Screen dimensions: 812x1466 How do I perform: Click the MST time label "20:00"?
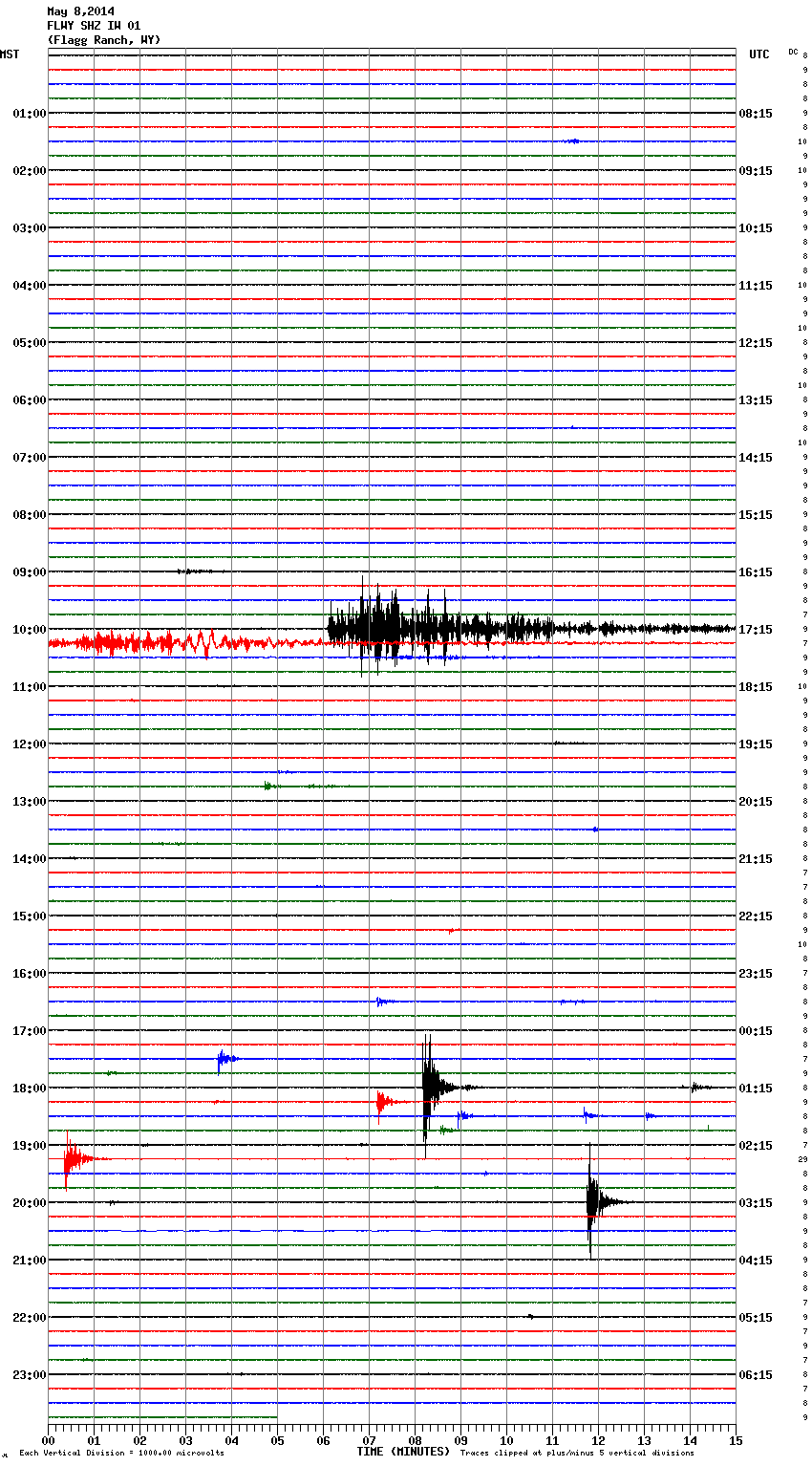pos(29,1202)
